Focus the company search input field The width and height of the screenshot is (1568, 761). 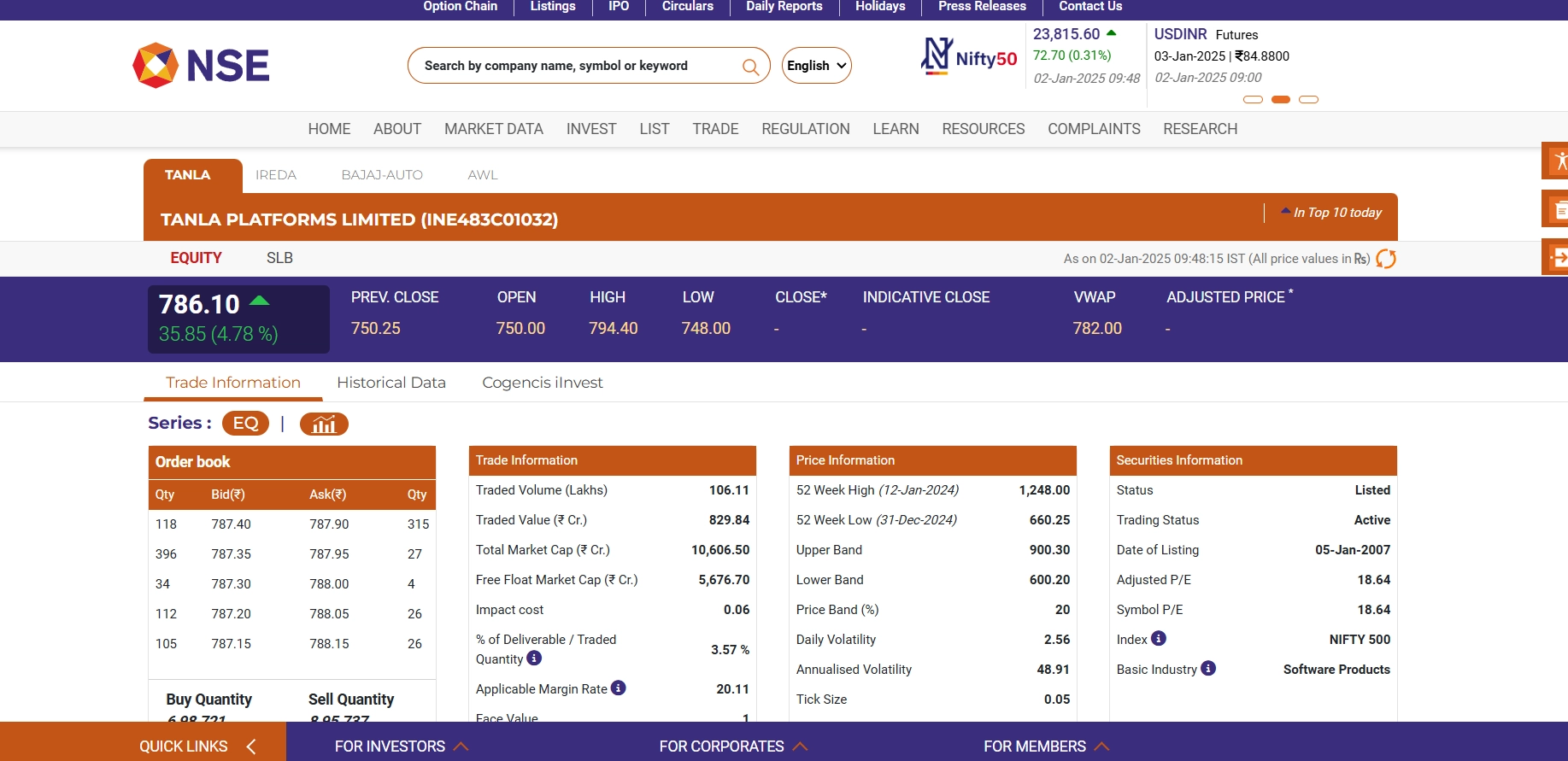click(573, 66)
